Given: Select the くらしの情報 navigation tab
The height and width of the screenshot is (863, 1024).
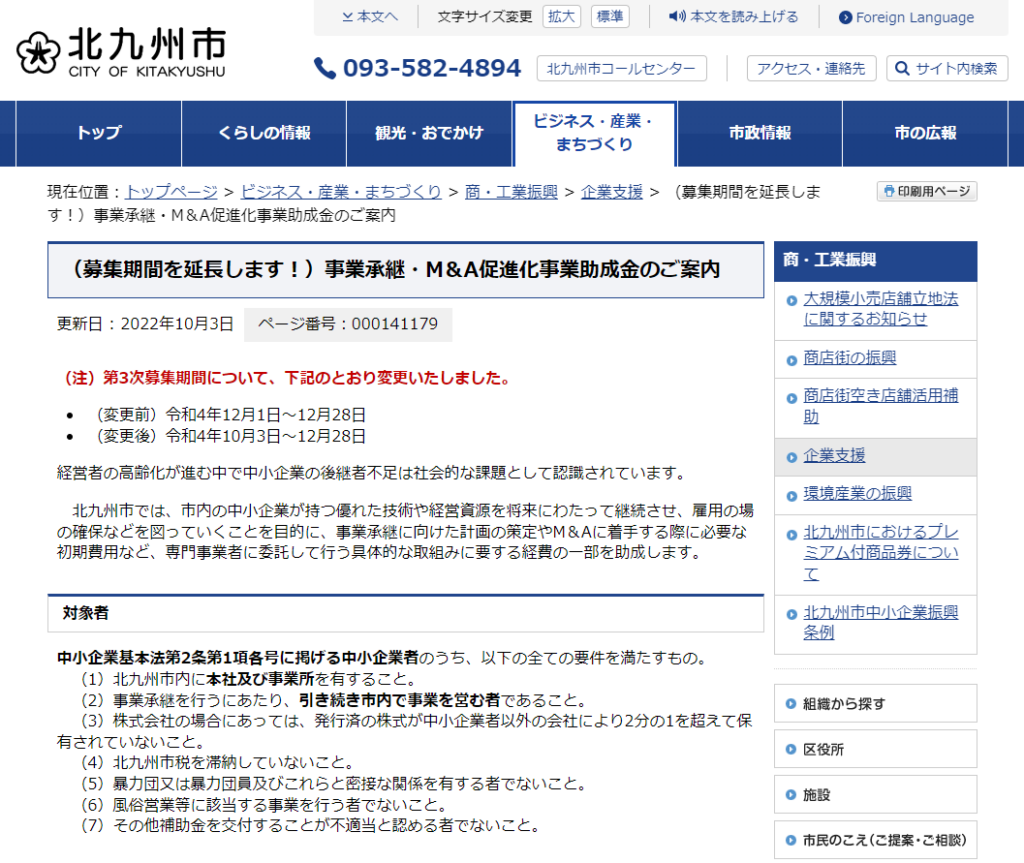Looking at the screenshot, I should [x=264, y=133].
